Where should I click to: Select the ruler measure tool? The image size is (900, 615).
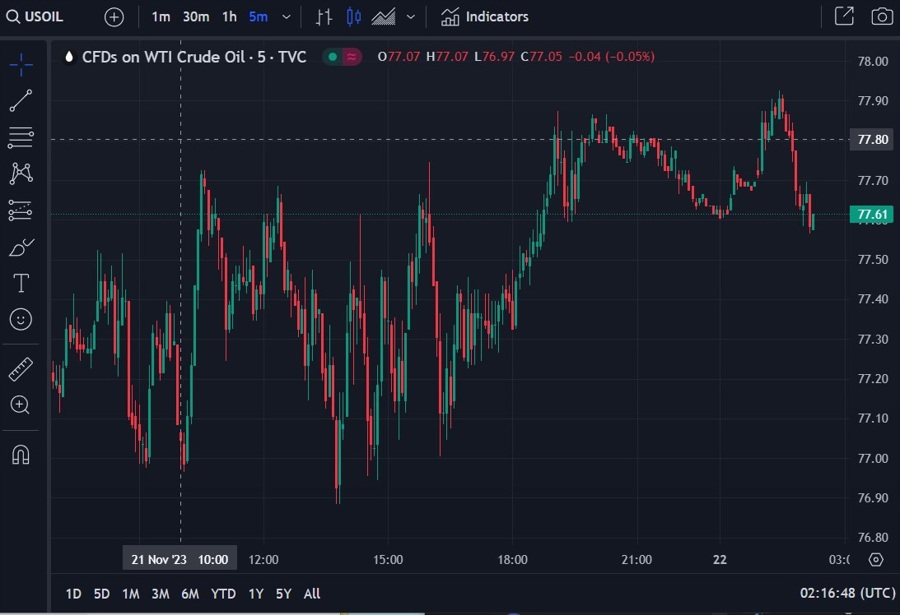tap(21, 369)
